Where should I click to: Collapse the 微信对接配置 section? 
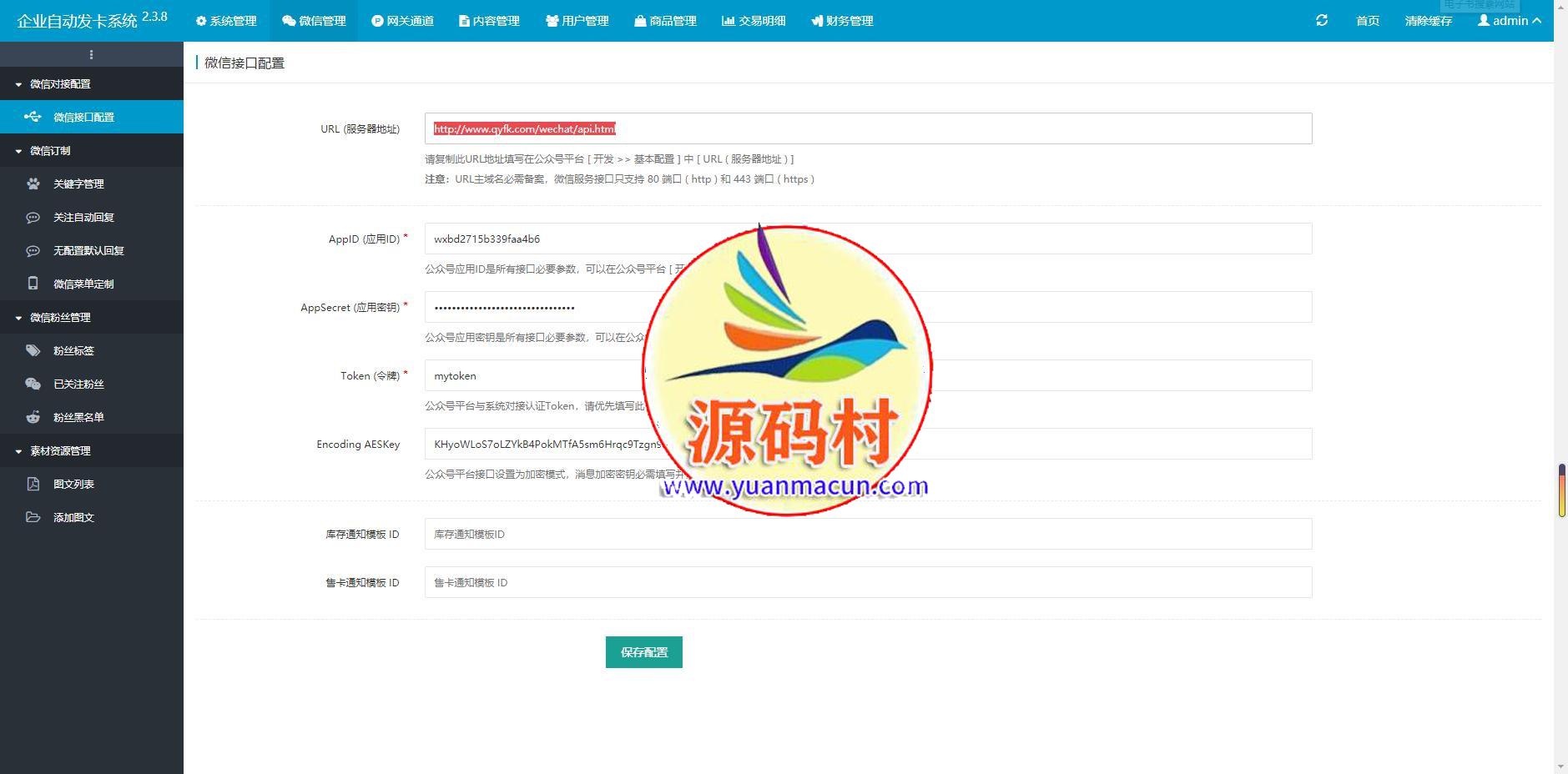click(x=60, y=83)
